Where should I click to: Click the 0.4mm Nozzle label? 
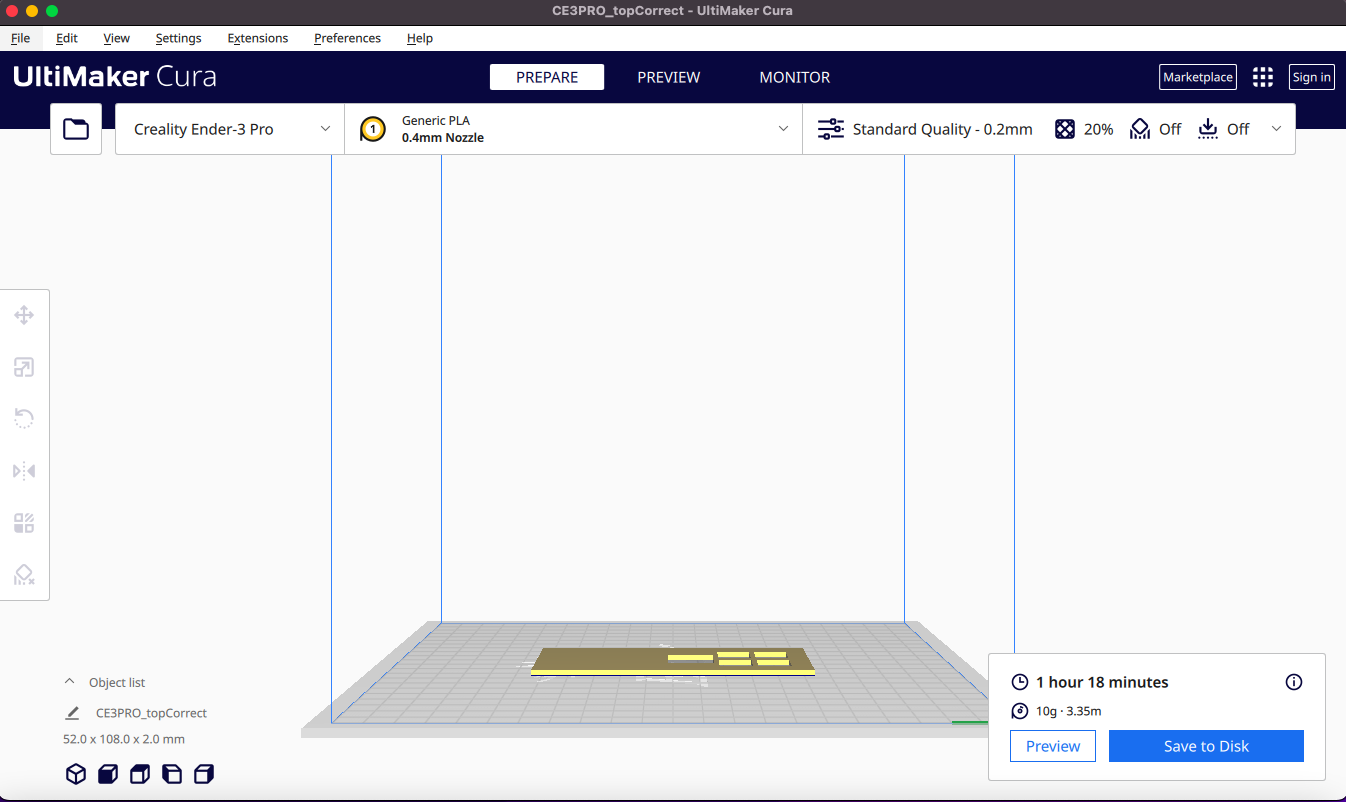coord(443,138)
